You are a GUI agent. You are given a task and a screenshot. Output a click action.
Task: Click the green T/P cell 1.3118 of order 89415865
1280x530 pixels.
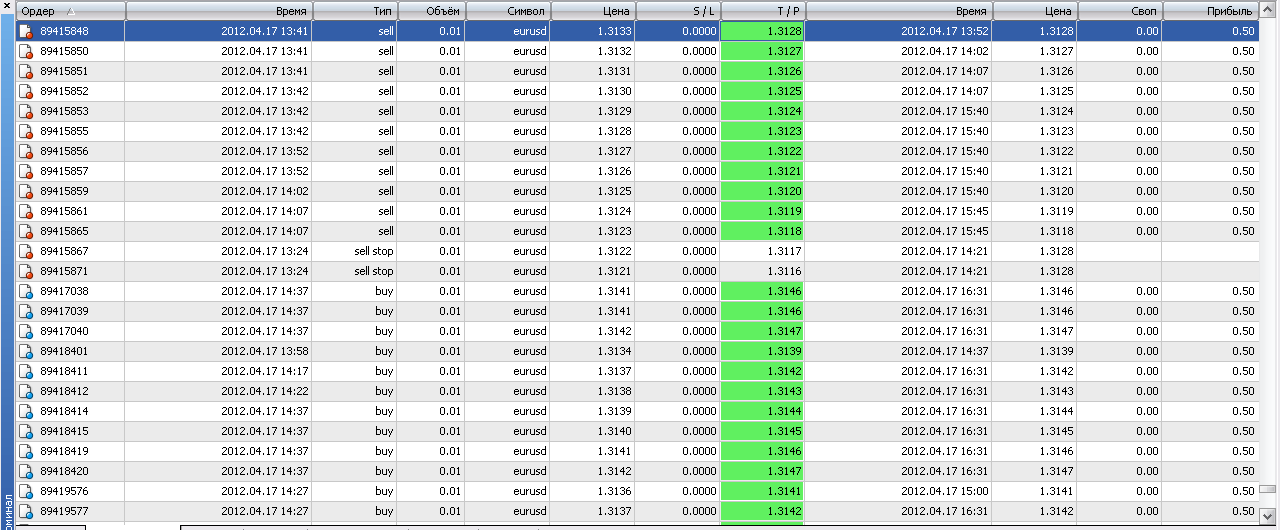763,231
